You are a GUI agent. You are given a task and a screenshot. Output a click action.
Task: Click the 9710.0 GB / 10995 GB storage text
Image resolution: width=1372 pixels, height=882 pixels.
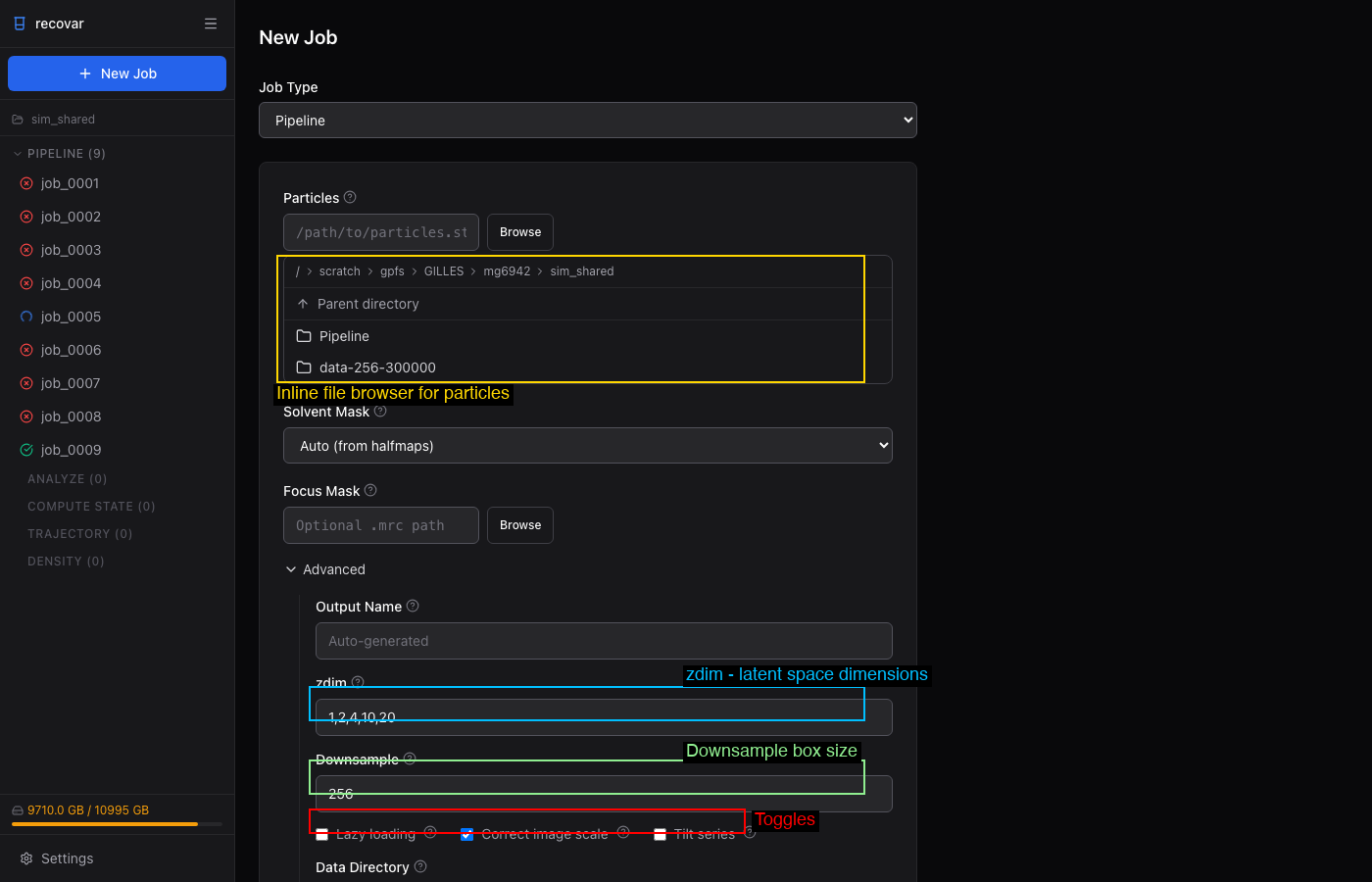(88, 810)
